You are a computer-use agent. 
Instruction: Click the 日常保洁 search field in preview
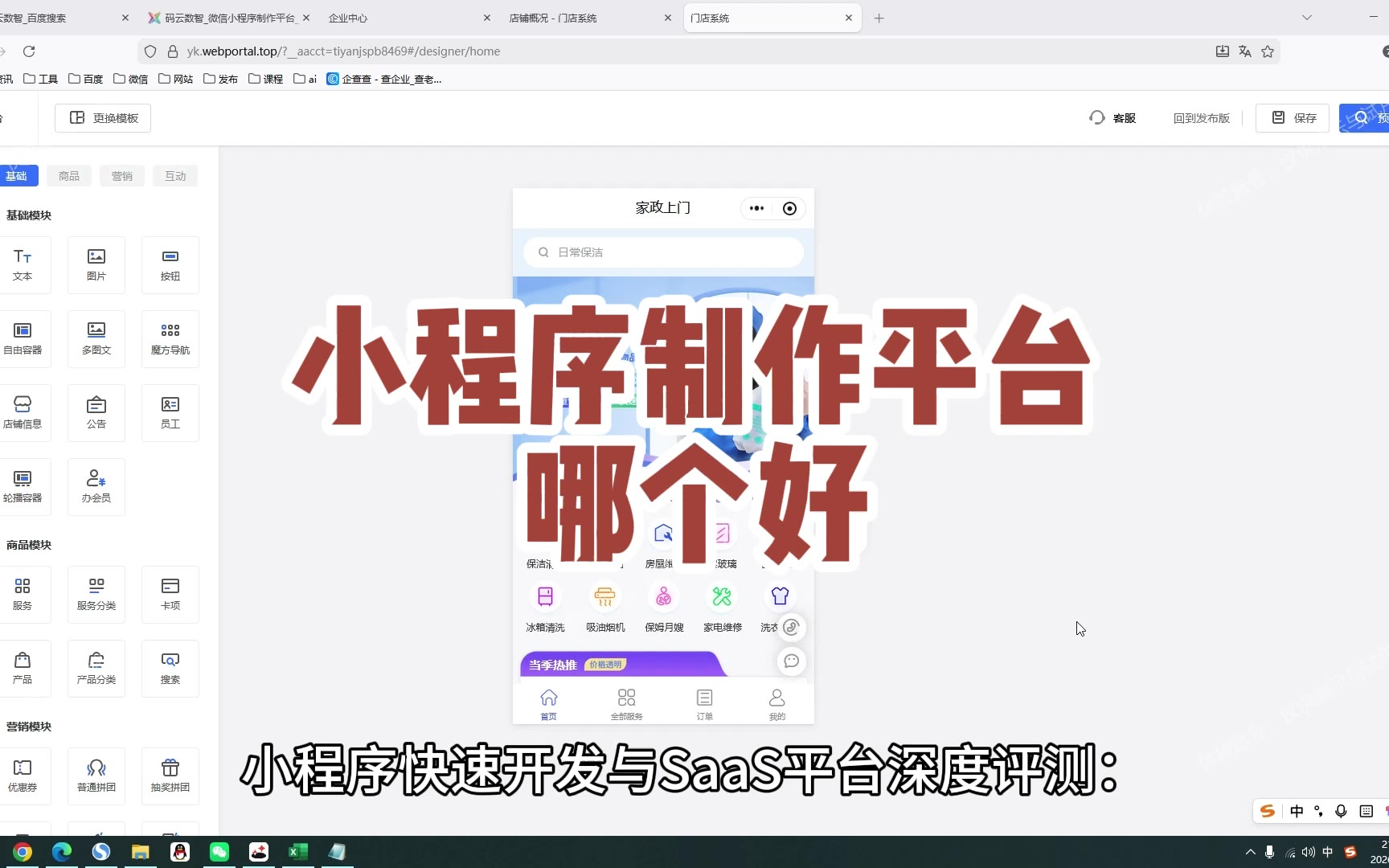(x=663, y=252)
